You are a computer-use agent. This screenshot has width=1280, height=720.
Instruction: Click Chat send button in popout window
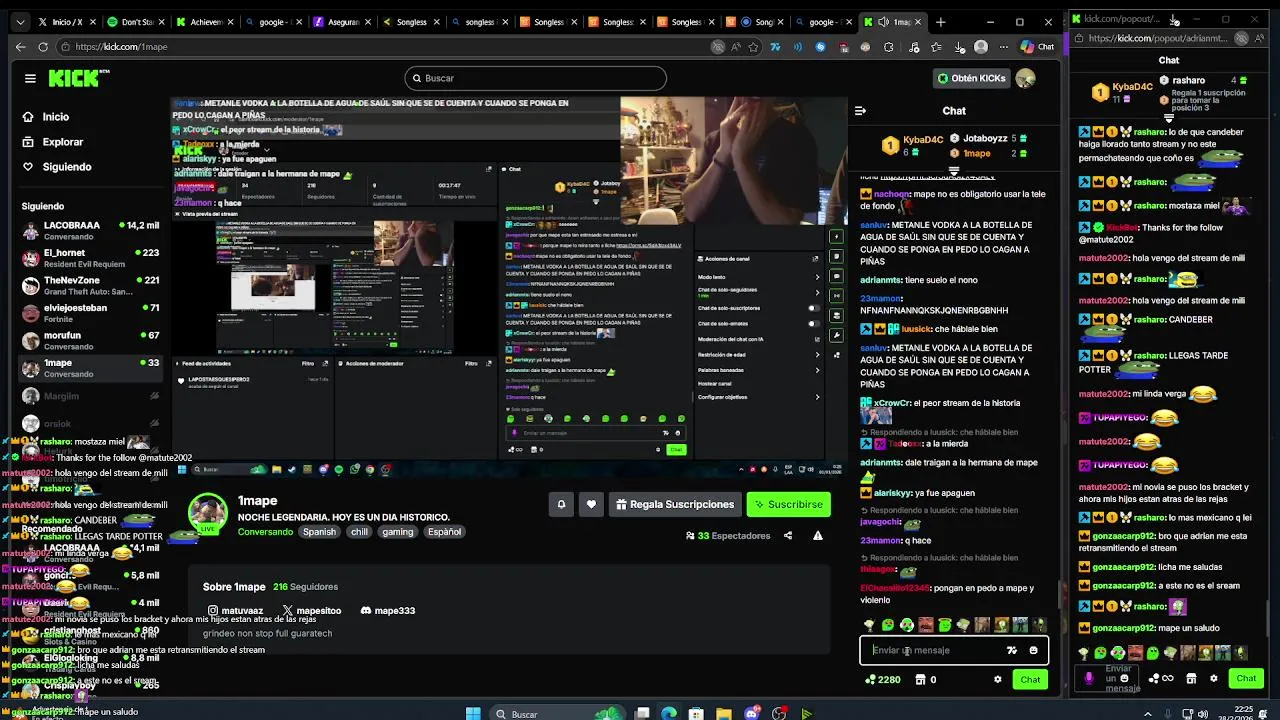[1246, 678]
